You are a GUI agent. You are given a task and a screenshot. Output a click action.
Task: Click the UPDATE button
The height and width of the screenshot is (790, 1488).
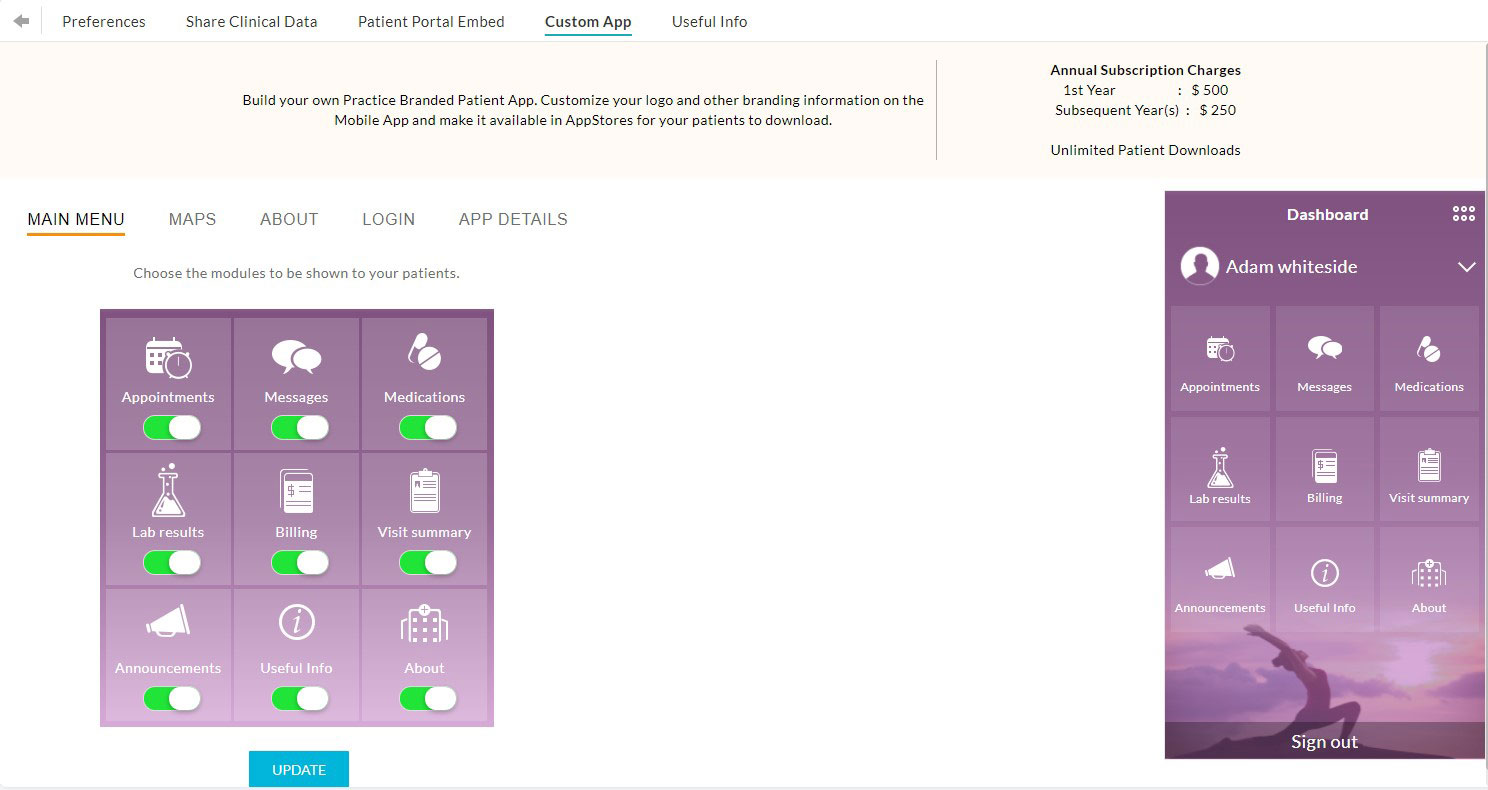(298, 769)
